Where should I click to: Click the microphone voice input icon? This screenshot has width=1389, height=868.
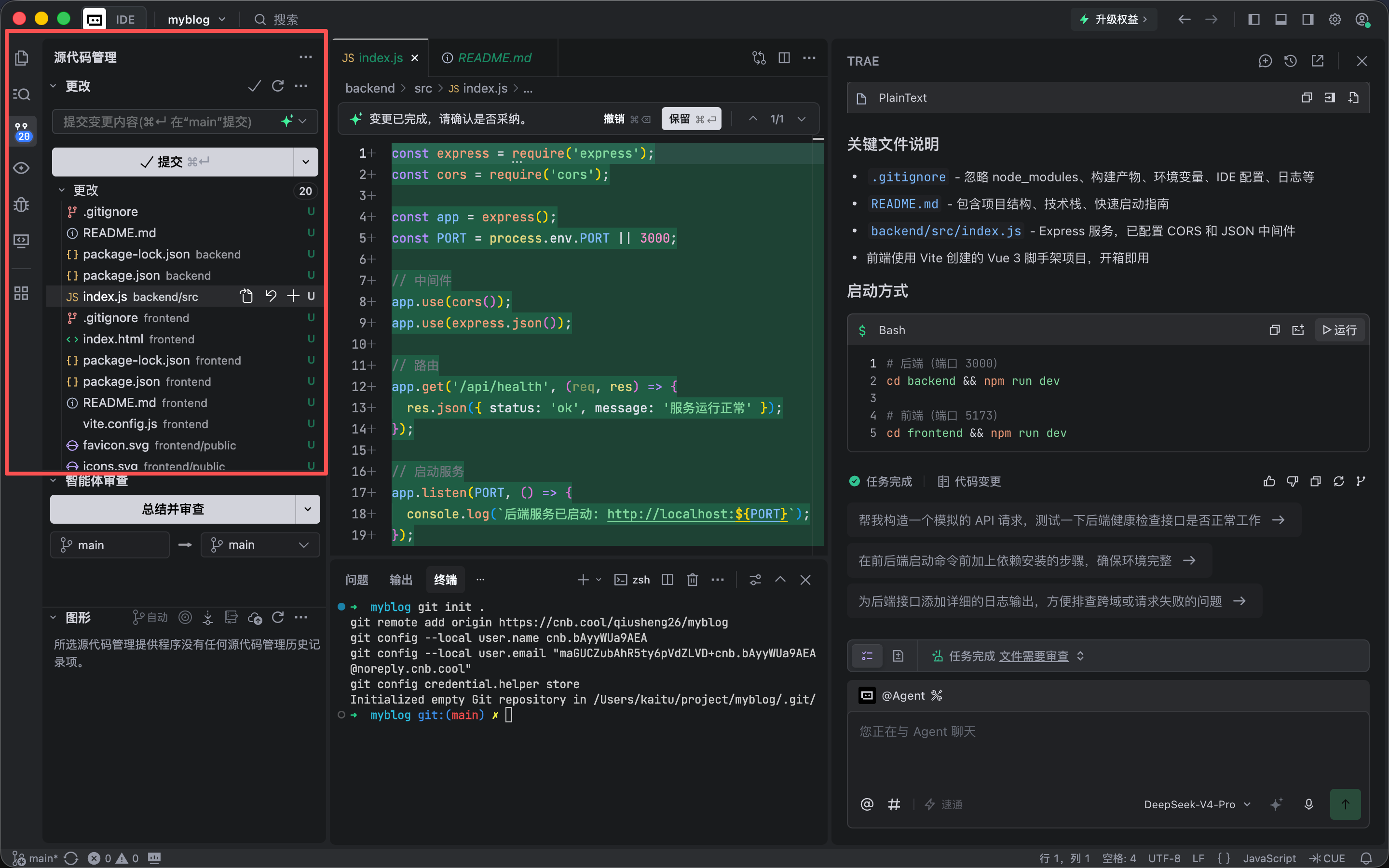tap(1308, 804)
